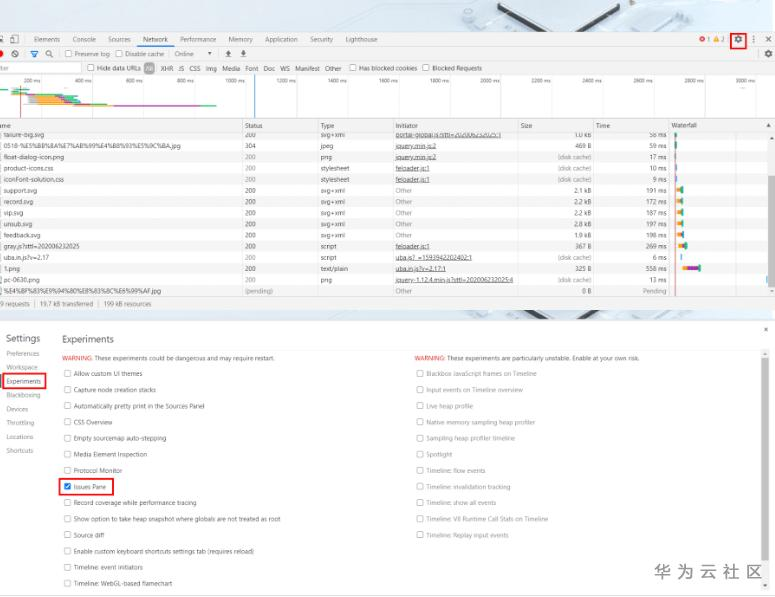Open the Application tab
Viewport: 775px width, 597px height.
click(281, 40)
